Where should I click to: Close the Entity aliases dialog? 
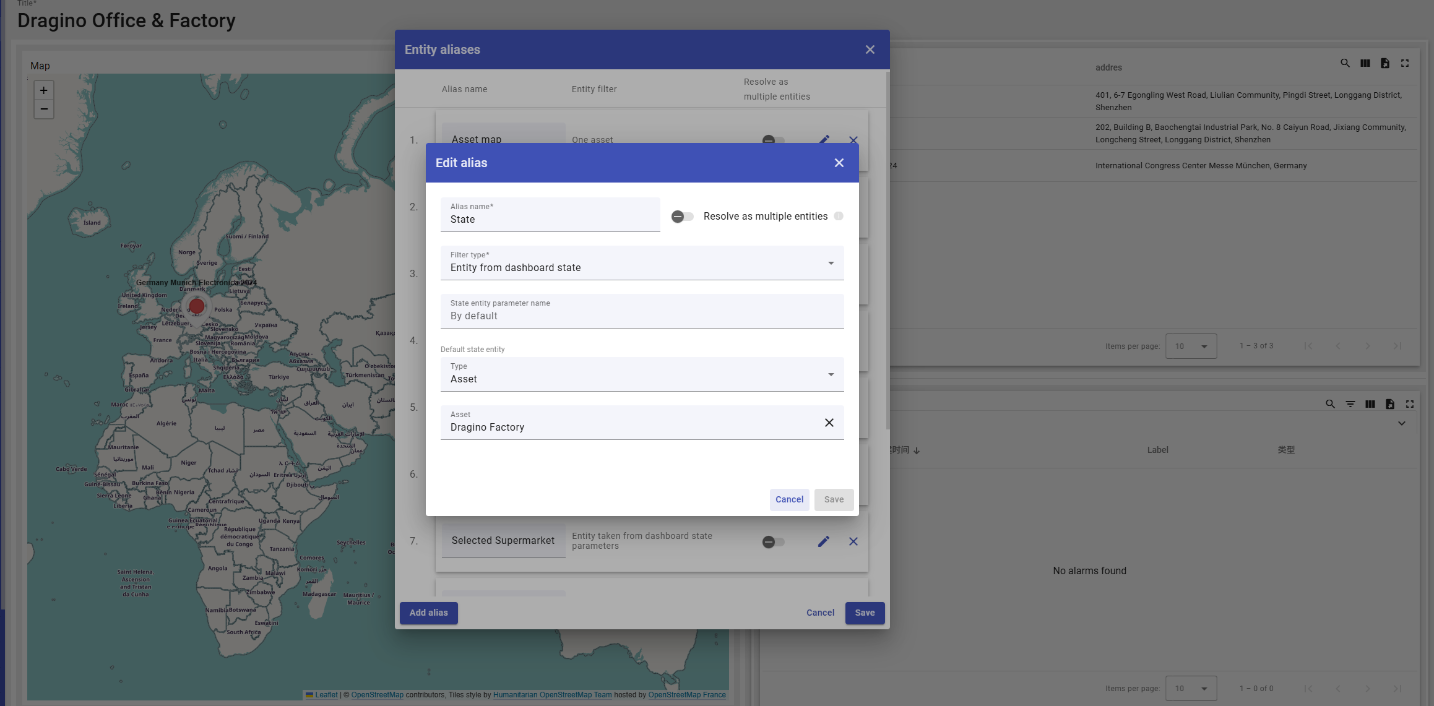[870, 50]
